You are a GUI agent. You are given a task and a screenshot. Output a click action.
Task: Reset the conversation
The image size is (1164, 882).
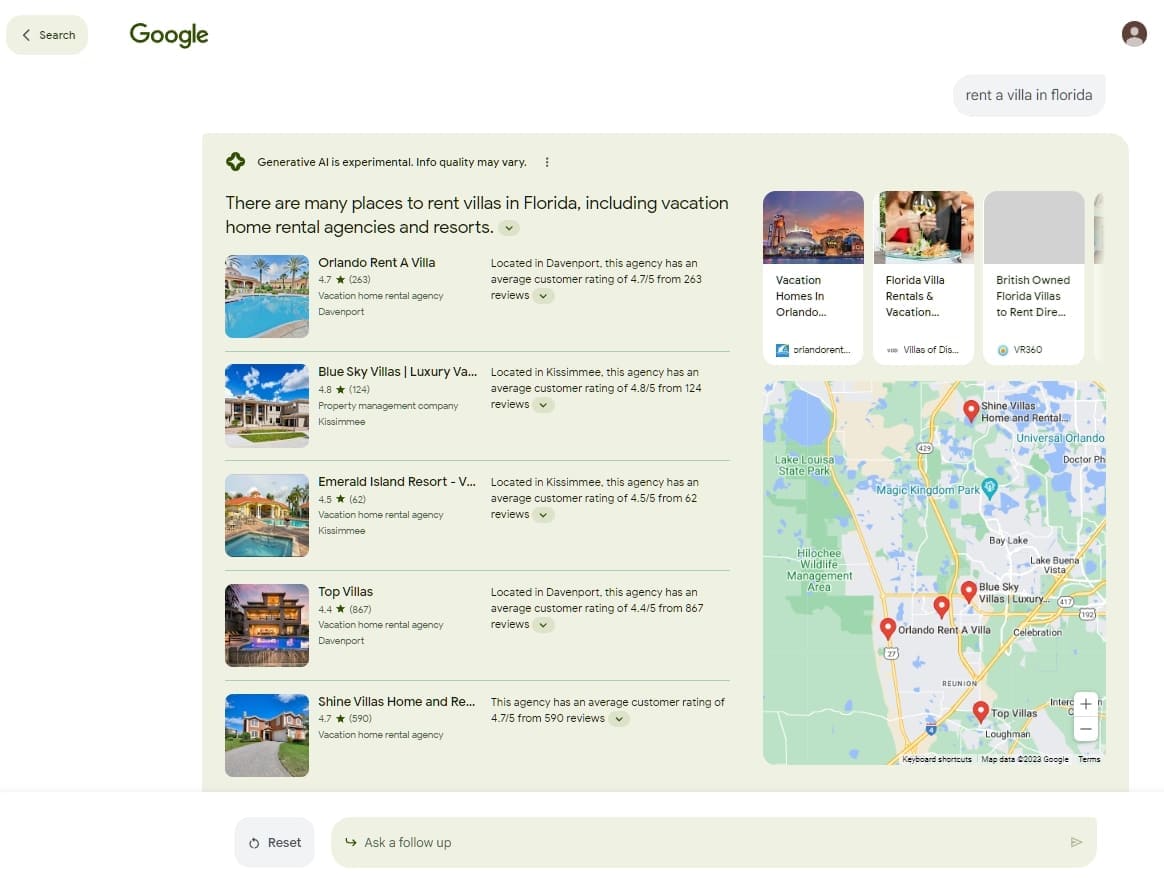point(275,842)
